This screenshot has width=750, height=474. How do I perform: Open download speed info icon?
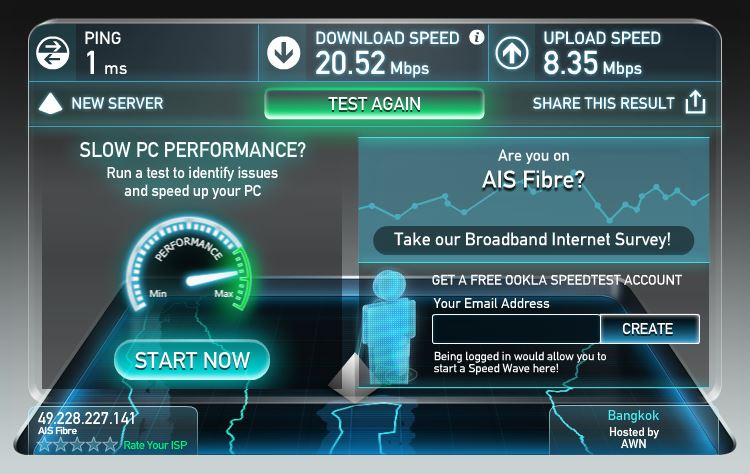pos(476,37)
